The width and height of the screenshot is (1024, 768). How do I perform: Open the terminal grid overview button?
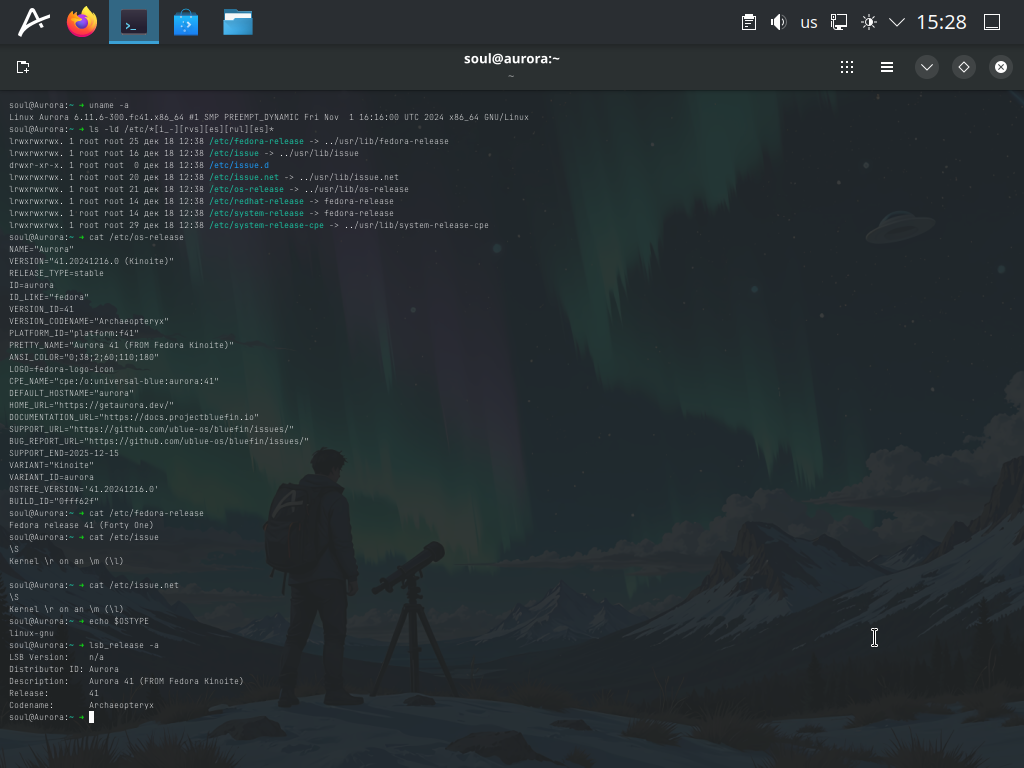tap(847, 67)
